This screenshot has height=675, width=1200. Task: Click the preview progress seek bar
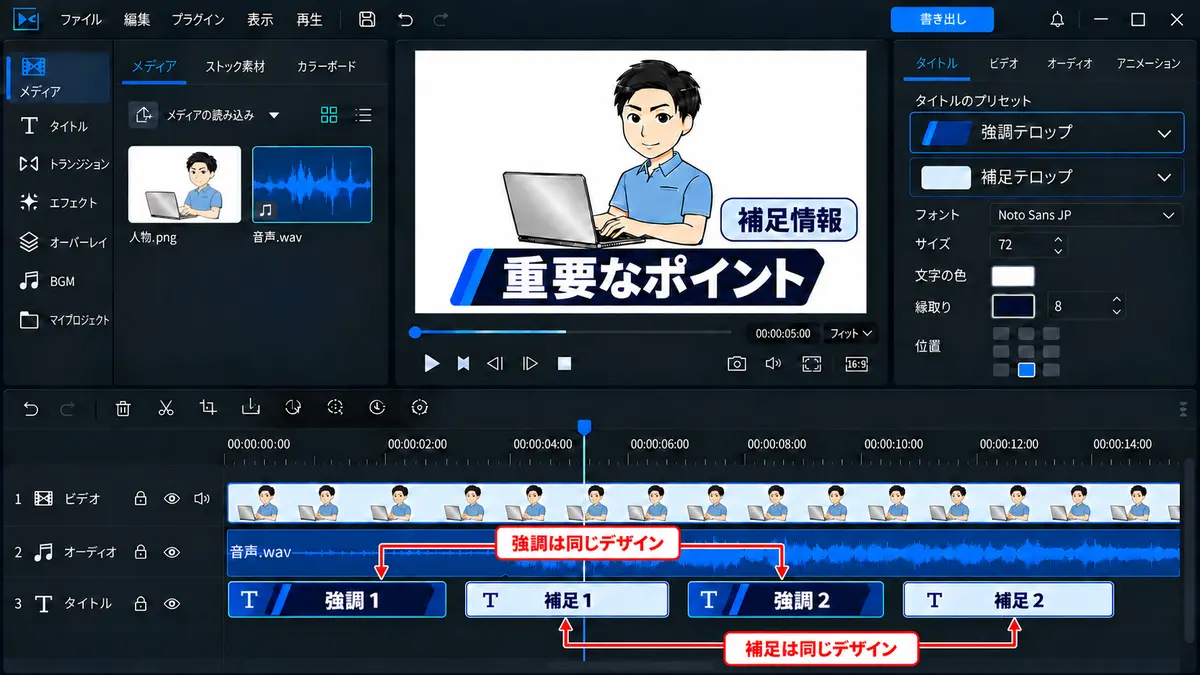(572, 332)
